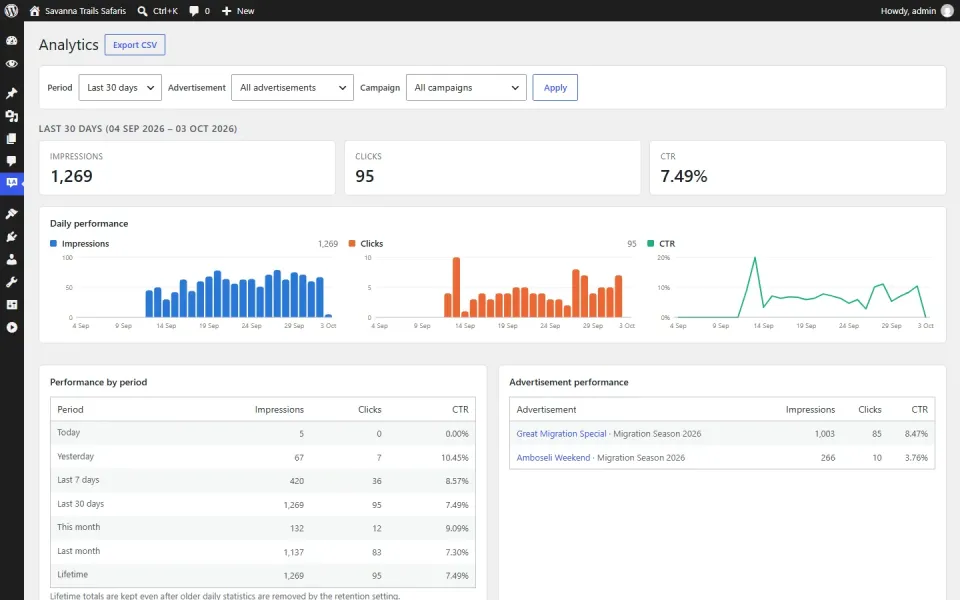Click the Advertisement column header

click(546, 410)
